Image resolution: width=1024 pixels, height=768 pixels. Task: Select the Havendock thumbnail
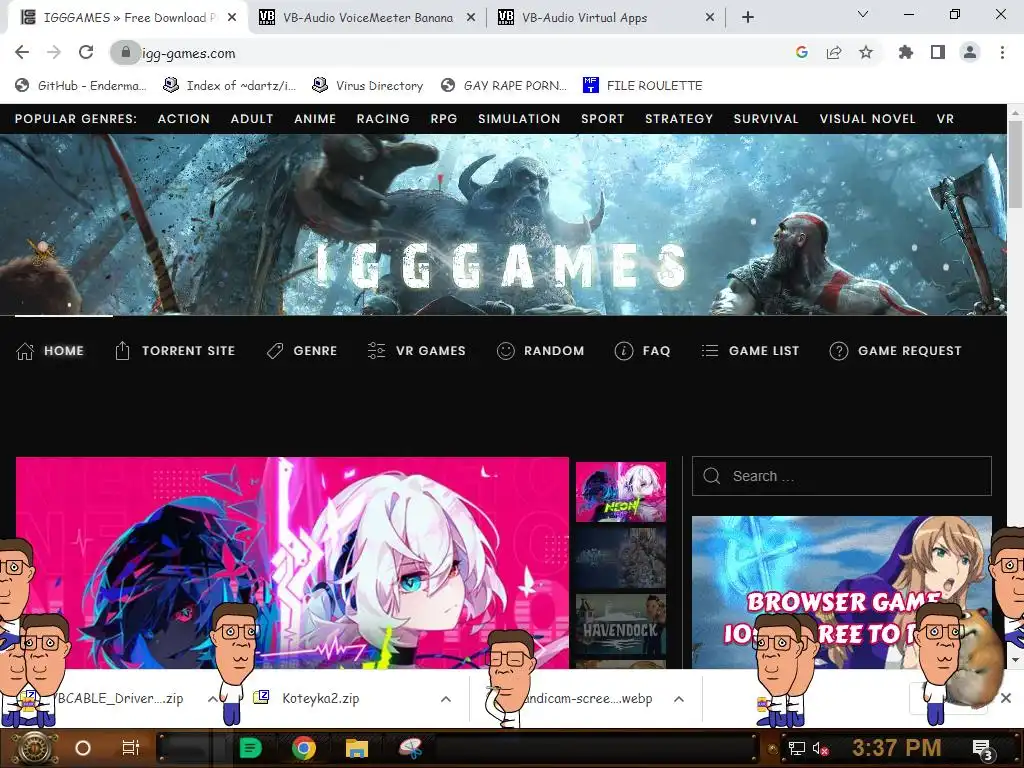[620, 624]
